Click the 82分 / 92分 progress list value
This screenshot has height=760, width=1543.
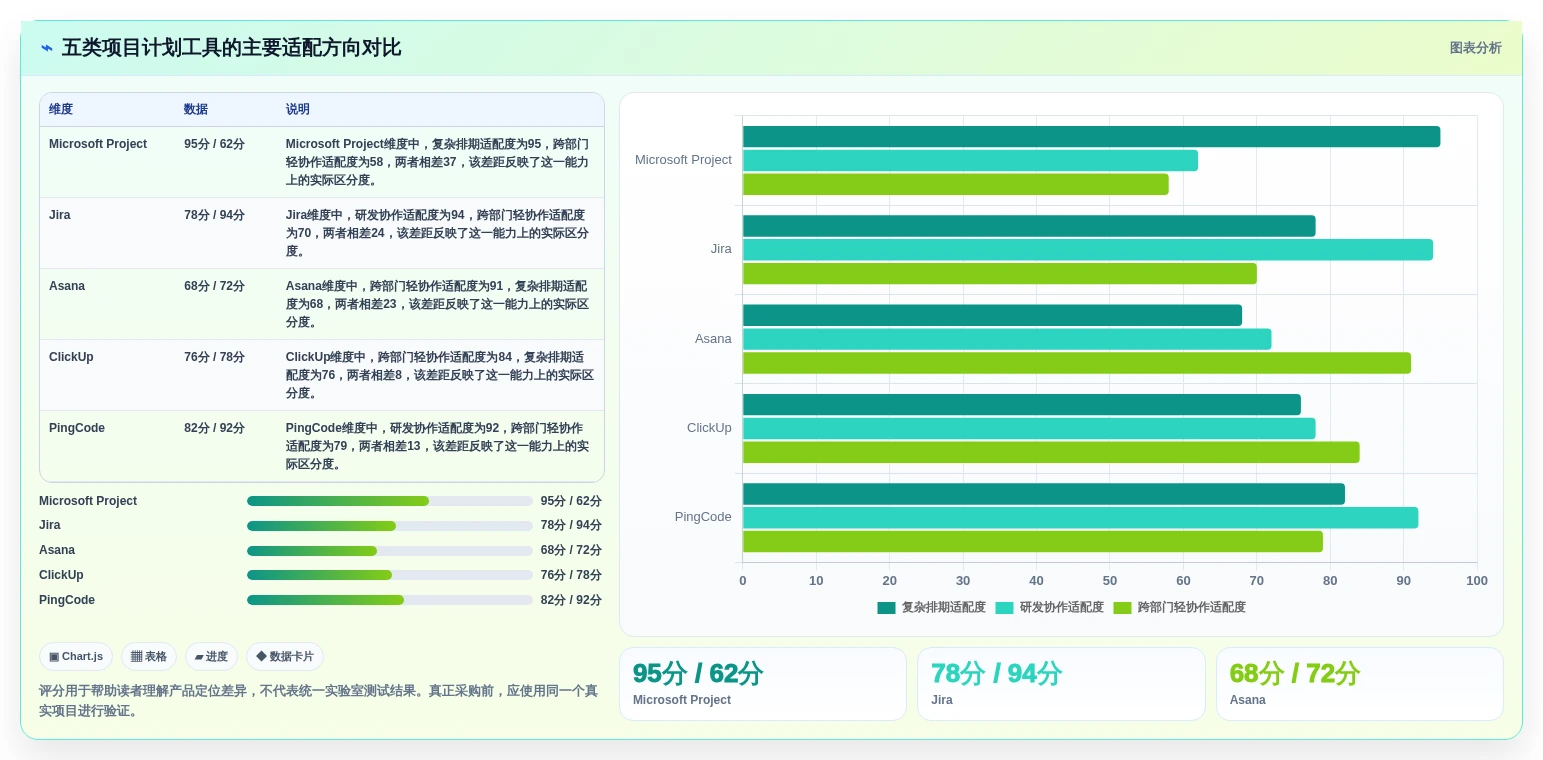click(x=571, y=600)
